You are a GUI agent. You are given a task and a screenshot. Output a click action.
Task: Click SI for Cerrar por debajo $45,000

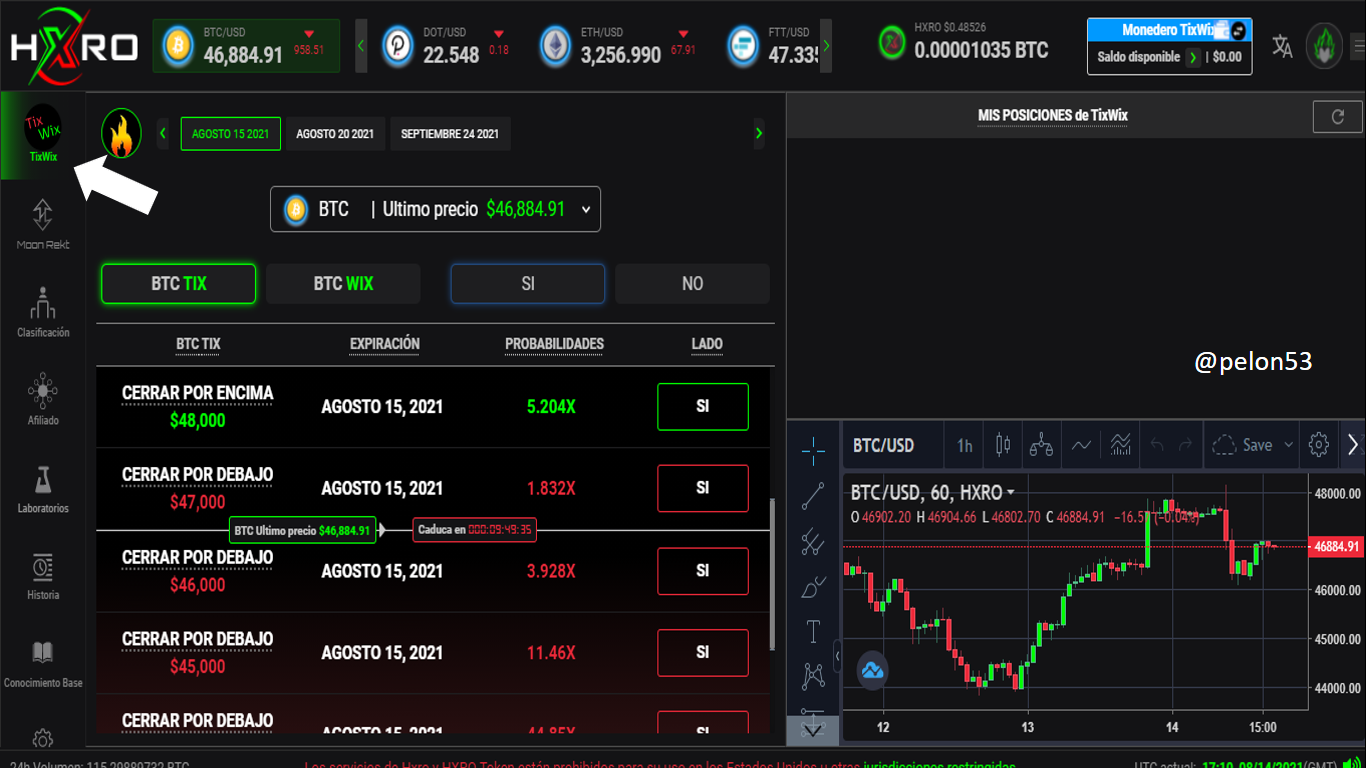coord(703,653)
